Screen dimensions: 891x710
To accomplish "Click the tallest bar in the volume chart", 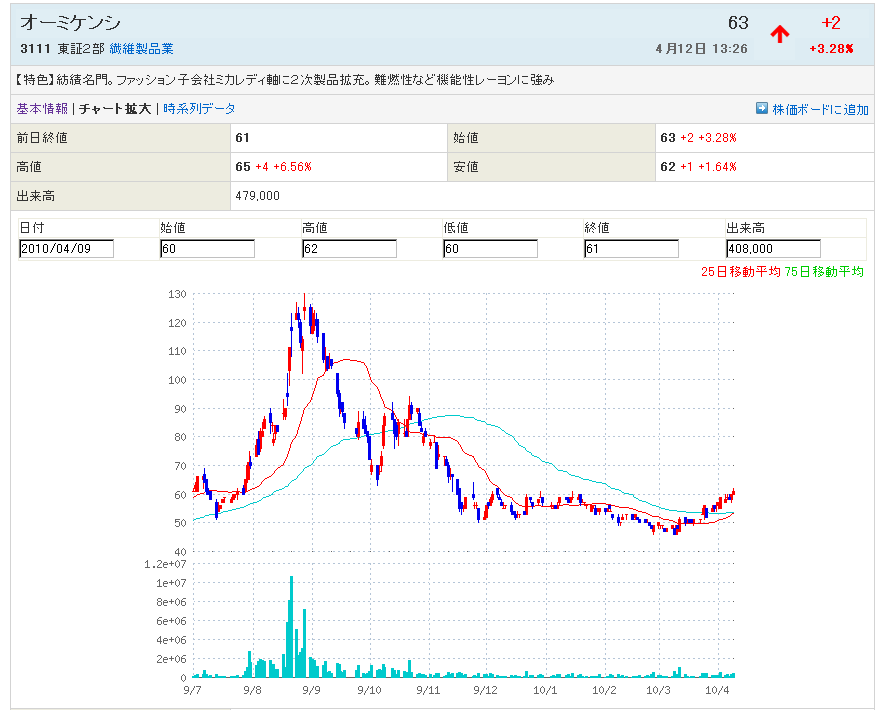I will pyautogui.click(x=291, y=627).
